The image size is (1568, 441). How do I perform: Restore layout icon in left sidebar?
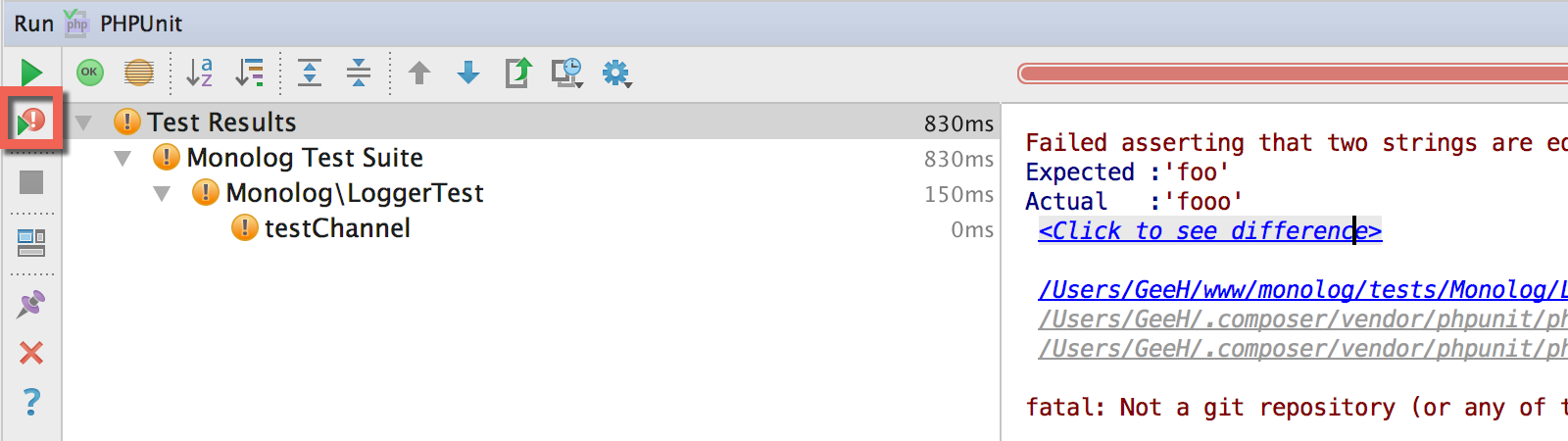click(x=31, y=242)
